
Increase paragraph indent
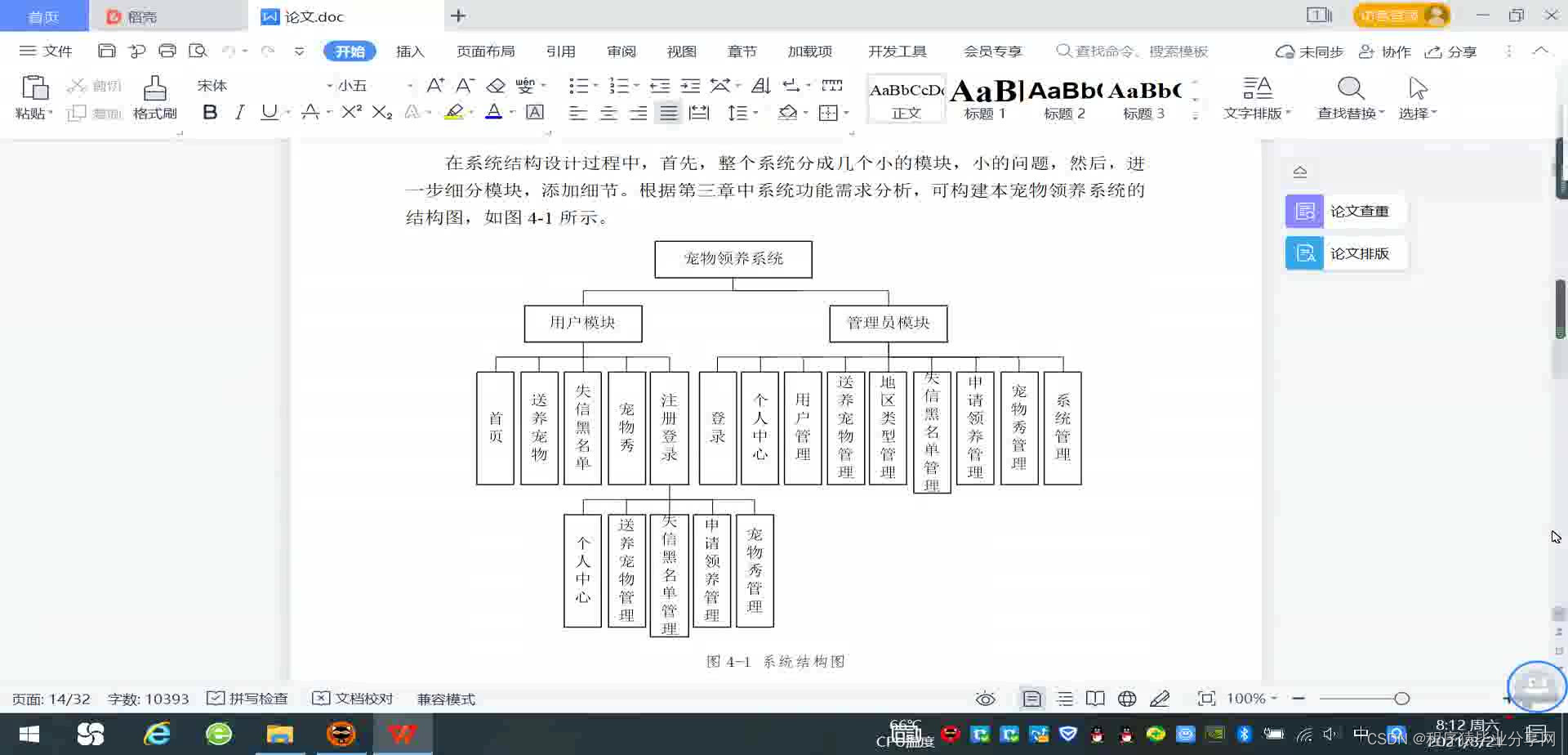click(x=691, y=85)
